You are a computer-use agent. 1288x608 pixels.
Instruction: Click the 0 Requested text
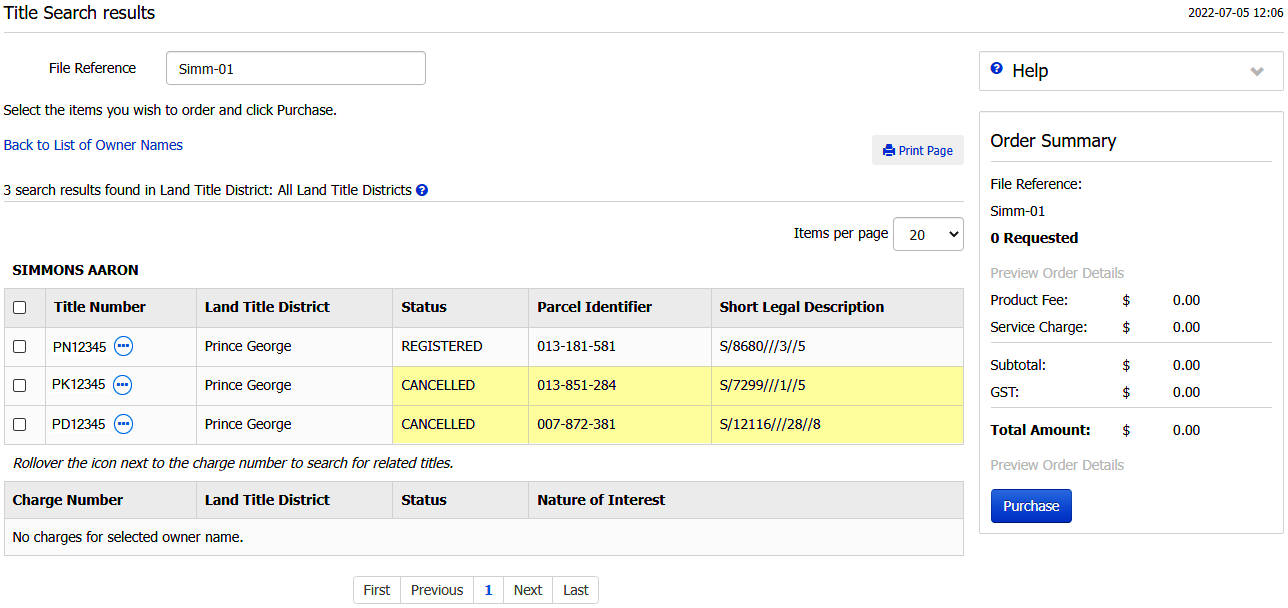[1034, 238]
